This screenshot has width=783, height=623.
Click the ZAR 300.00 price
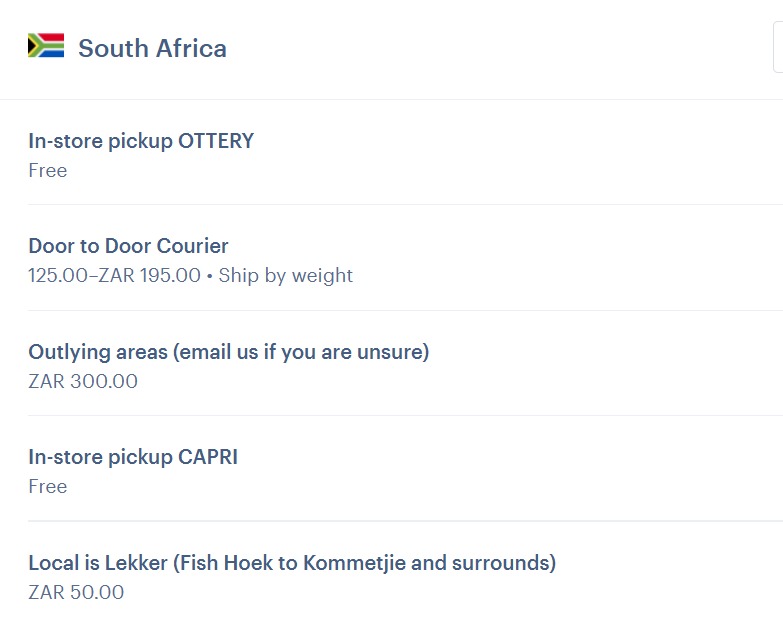point(83,382)
